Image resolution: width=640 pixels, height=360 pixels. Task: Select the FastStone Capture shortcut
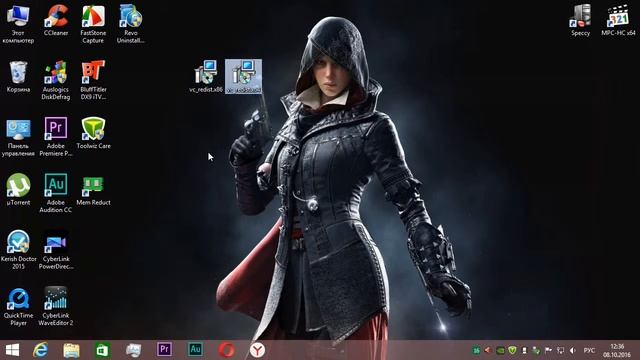coord(93,23)
